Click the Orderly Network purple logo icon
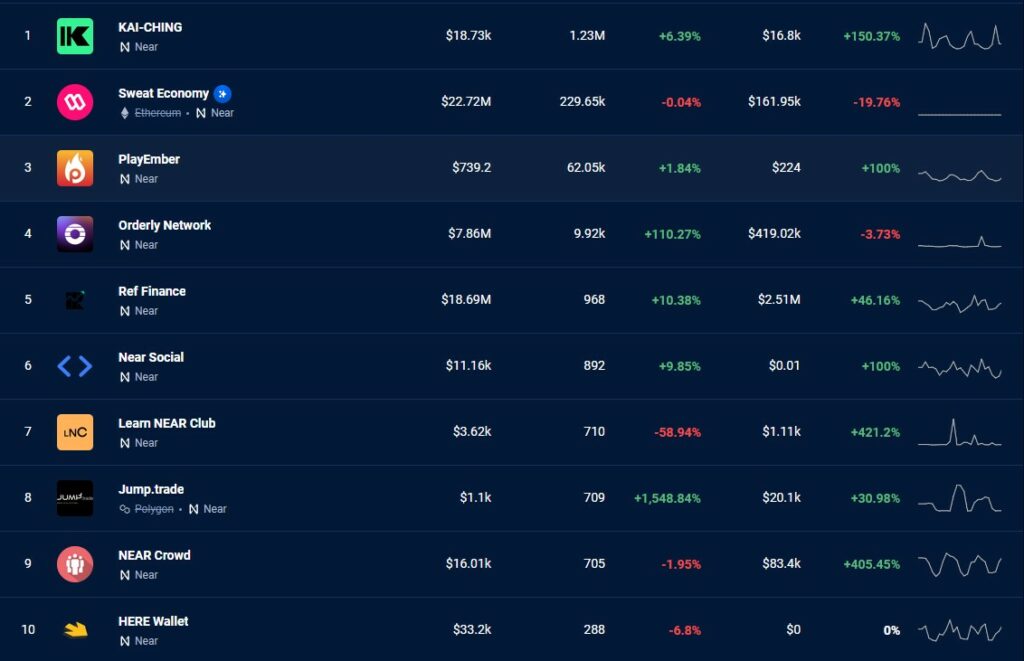This screenshot has width=1024, height=661. click(75, 234)
